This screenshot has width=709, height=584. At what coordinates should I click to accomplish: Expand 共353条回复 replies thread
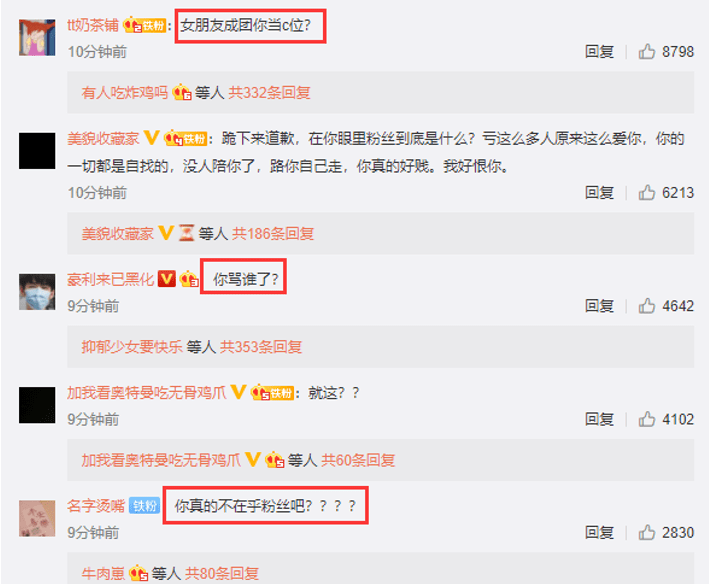pyautogui.click(x=261, y=347)
